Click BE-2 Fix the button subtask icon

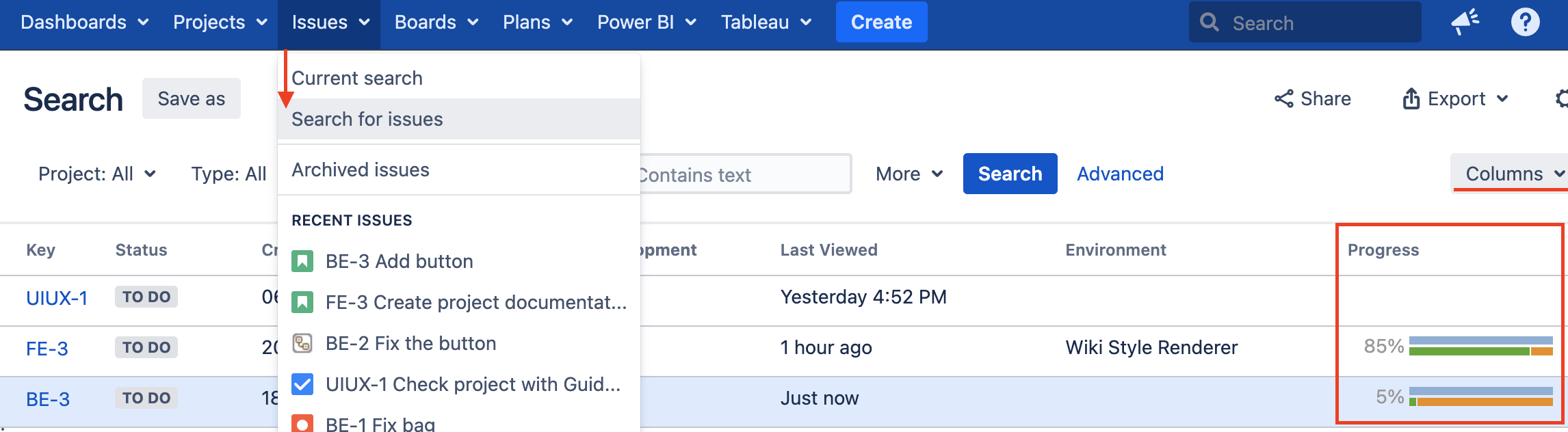pos(302,343)
